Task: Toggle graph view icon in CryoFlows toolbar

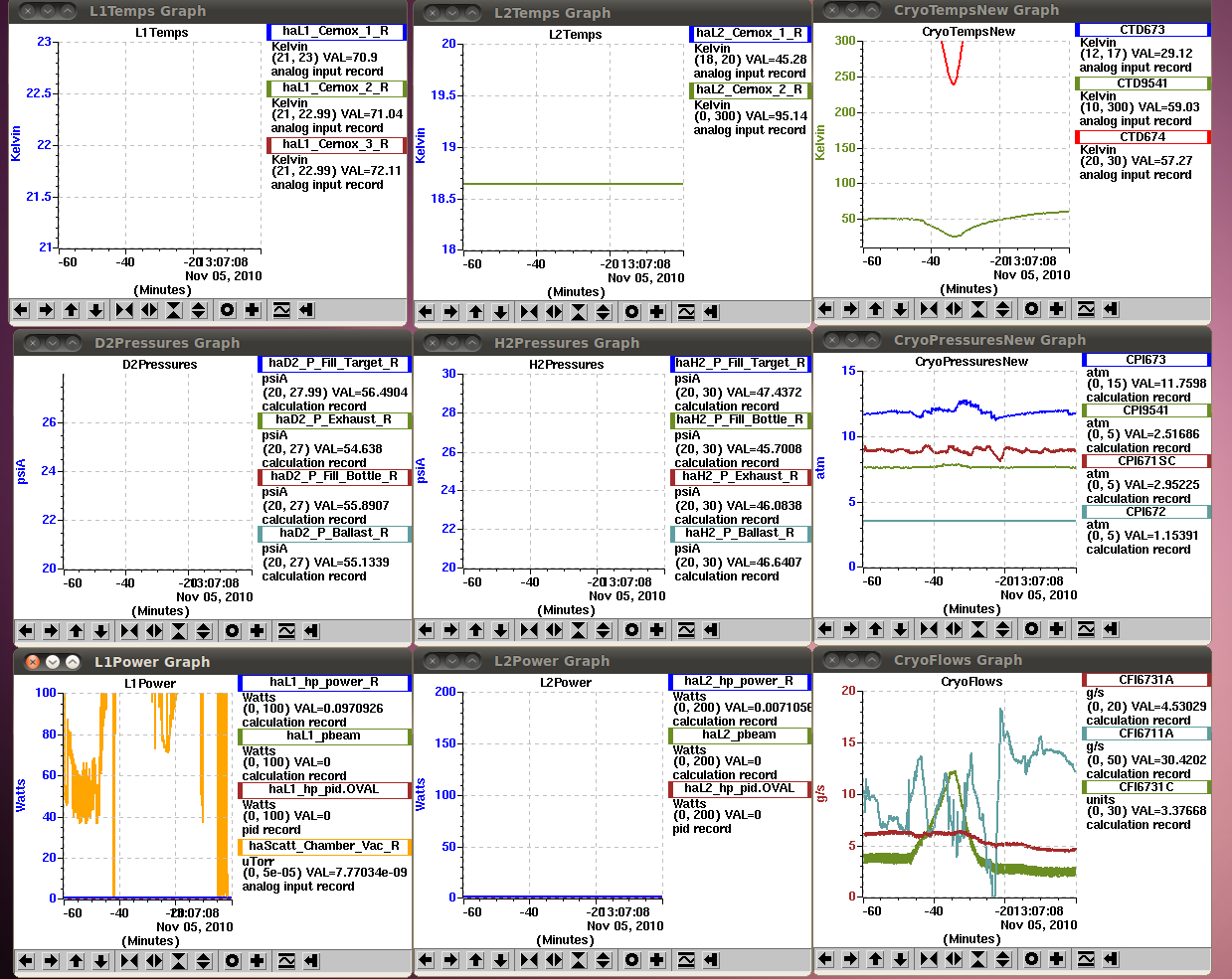Action: tap(1086, 959)
